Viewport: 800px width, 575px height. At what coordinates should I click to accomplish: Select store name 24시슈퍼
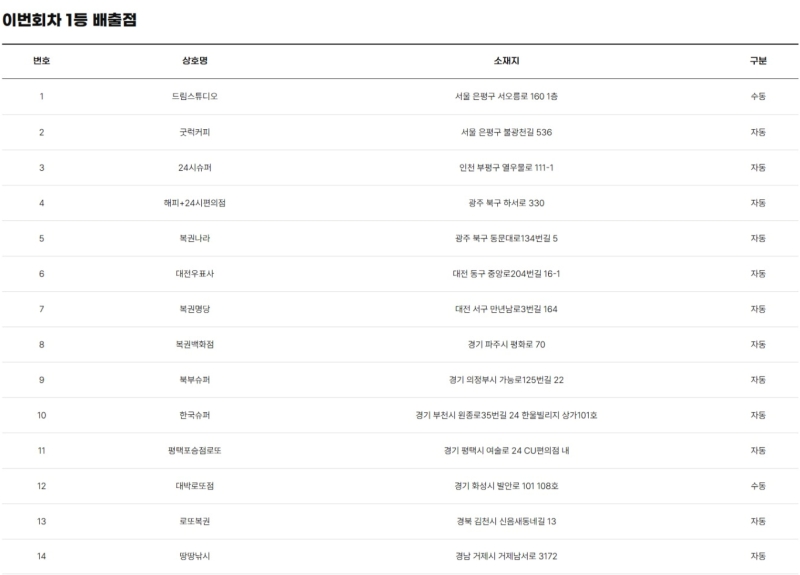[195, 167]
